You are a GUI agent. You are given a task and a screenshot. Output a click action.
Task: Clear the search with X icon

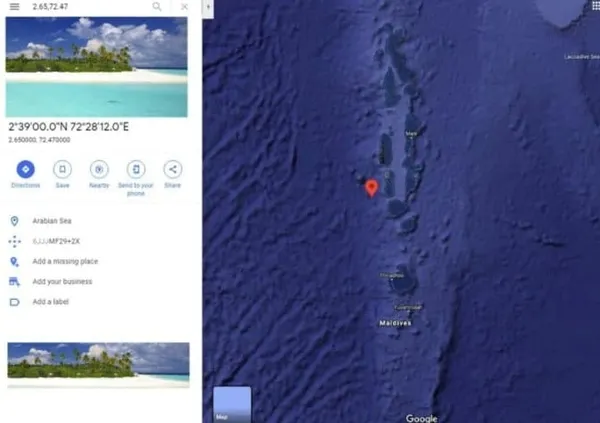click(184, 7)
